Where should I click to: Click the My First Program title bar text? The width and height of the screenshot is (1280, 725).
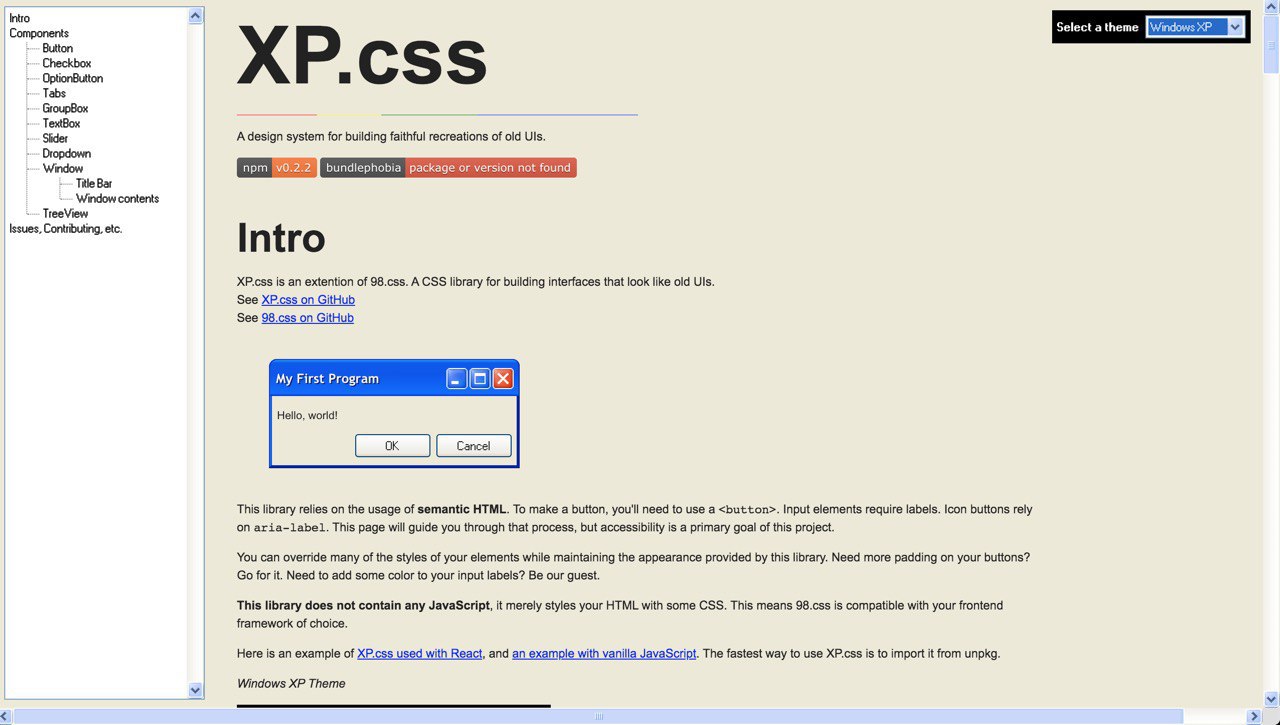click(327, 379)
